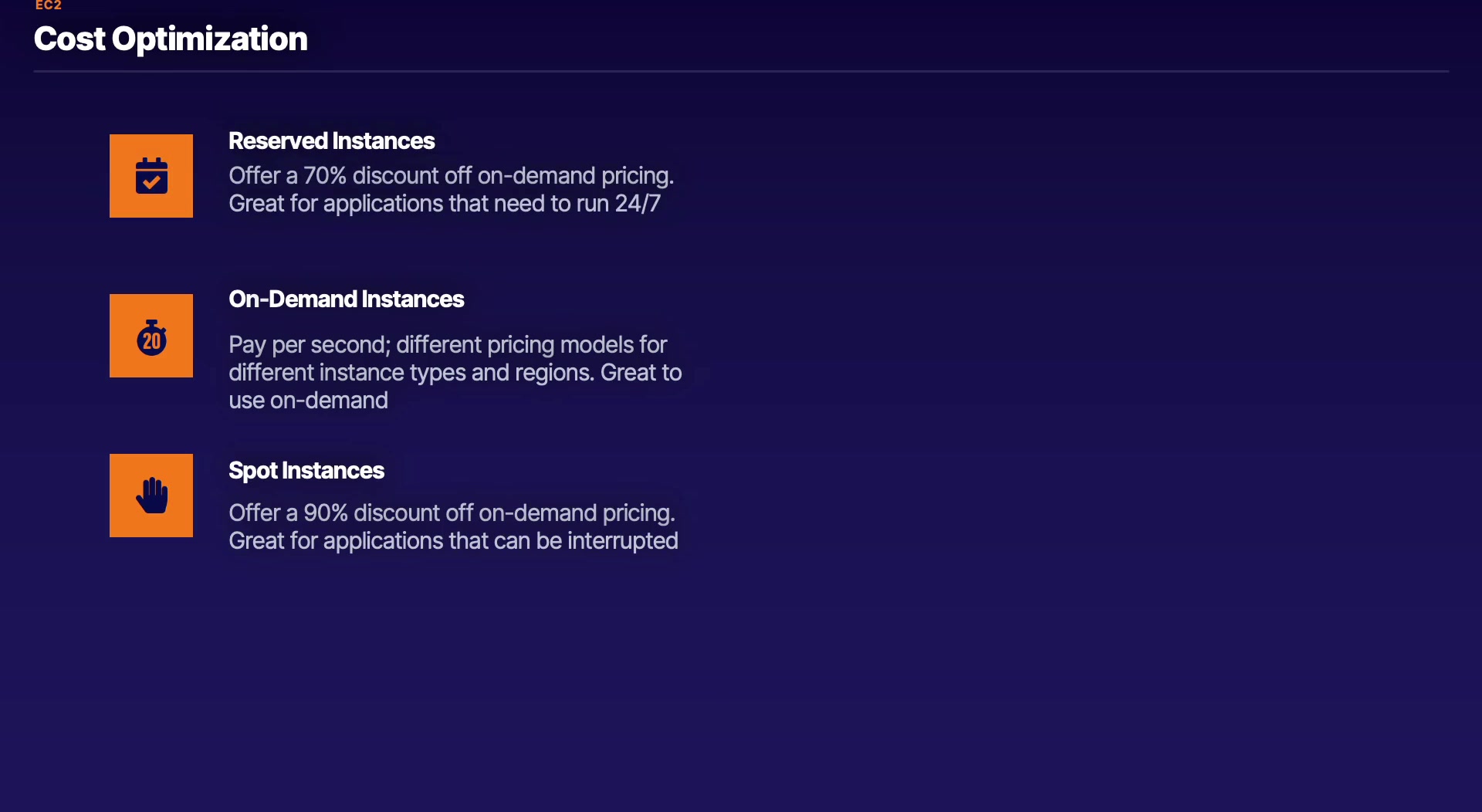Click the 20-second stopwatch icon
Viewport: 1482px width, 812px height.
(151, 337)
